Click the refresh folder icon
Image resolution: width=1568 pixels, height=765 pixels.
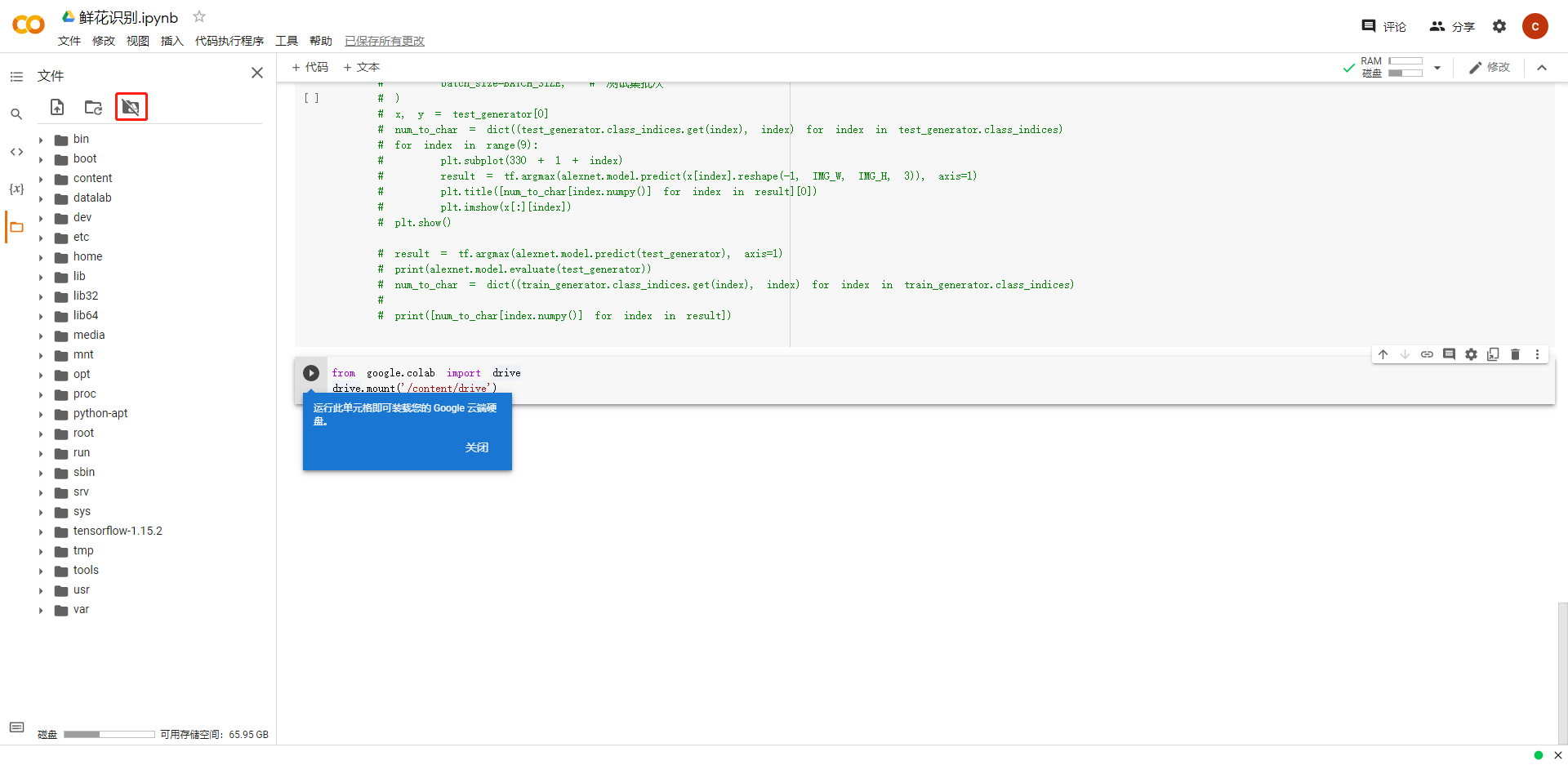94,107
